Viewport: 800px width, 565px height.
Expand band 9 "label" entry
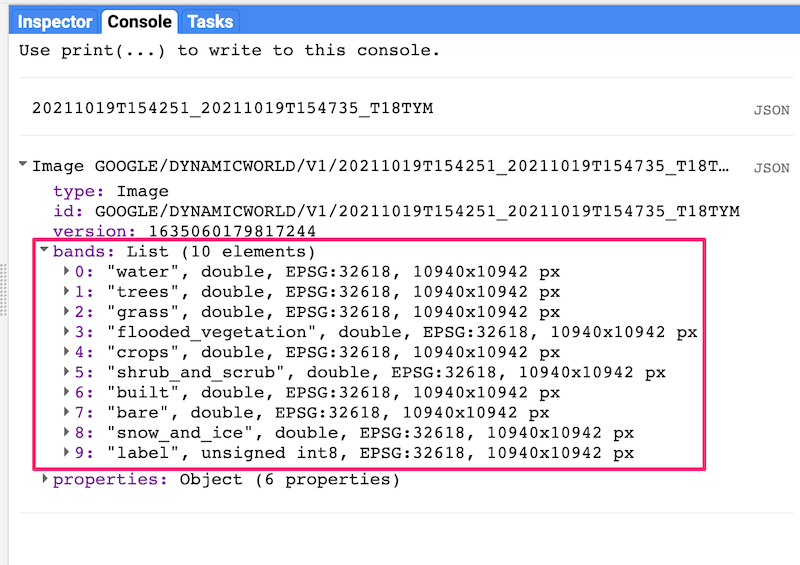[x=67, y=453]
